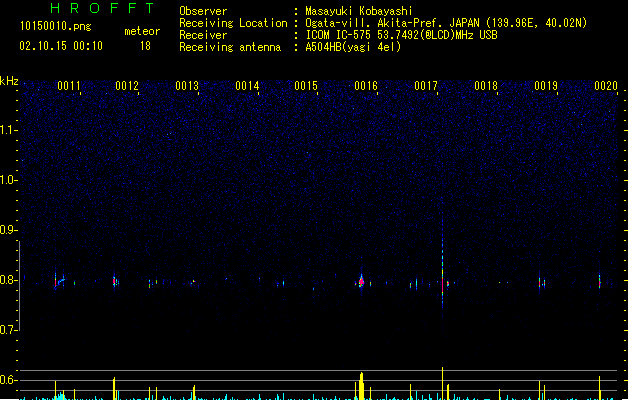Click the Receiver label
This screenshot has width=629, height=400.
[203, 35]
